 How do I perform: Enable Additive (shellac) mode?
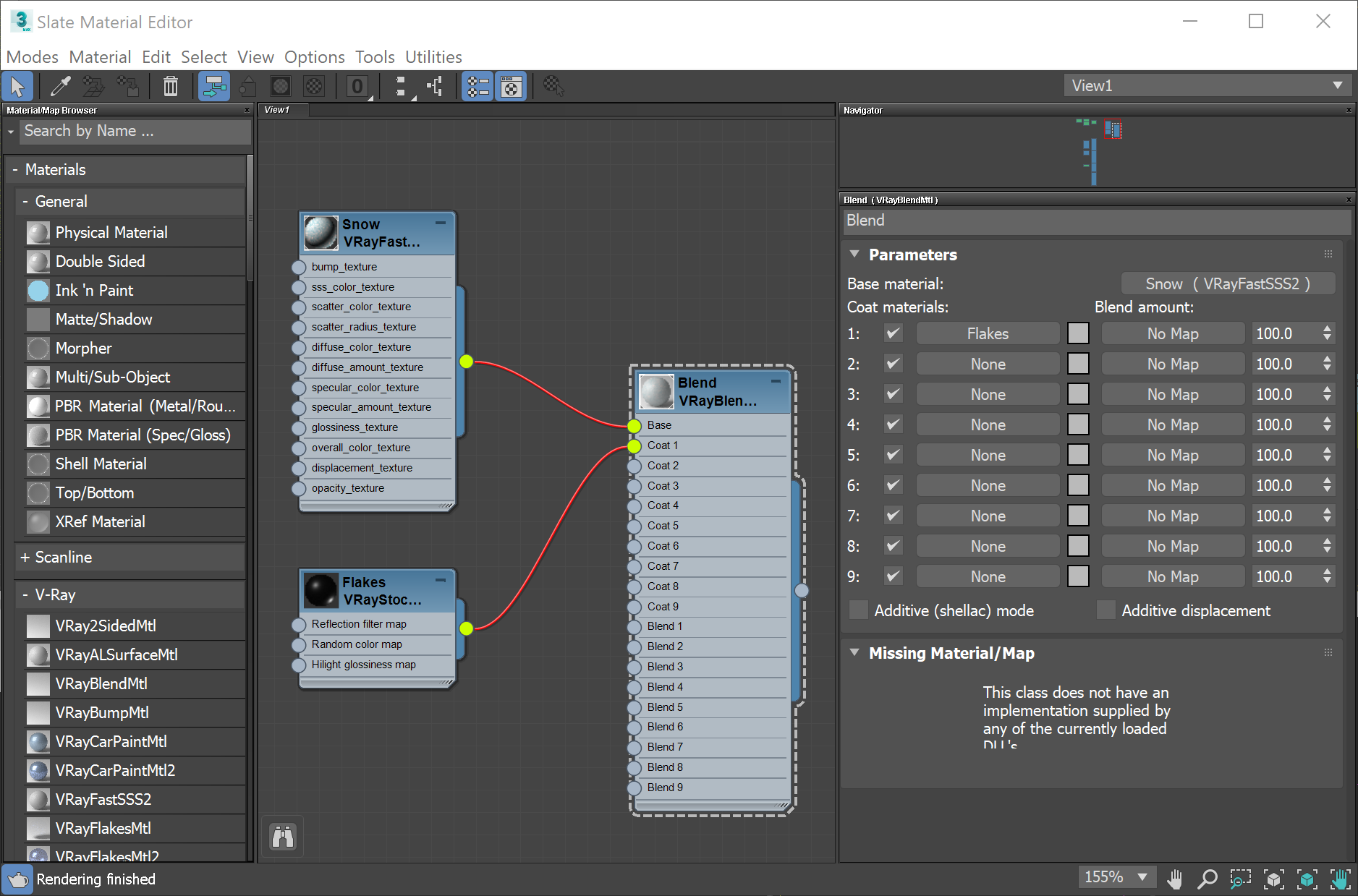pyautogui.click(x=858, y=610)
